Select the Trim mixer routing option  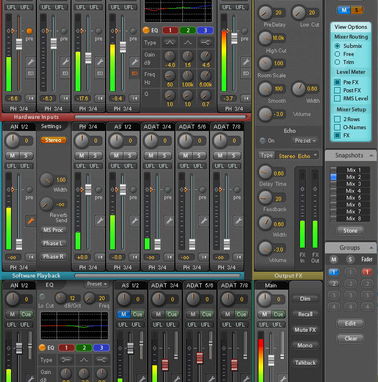(x=337, y=62)
